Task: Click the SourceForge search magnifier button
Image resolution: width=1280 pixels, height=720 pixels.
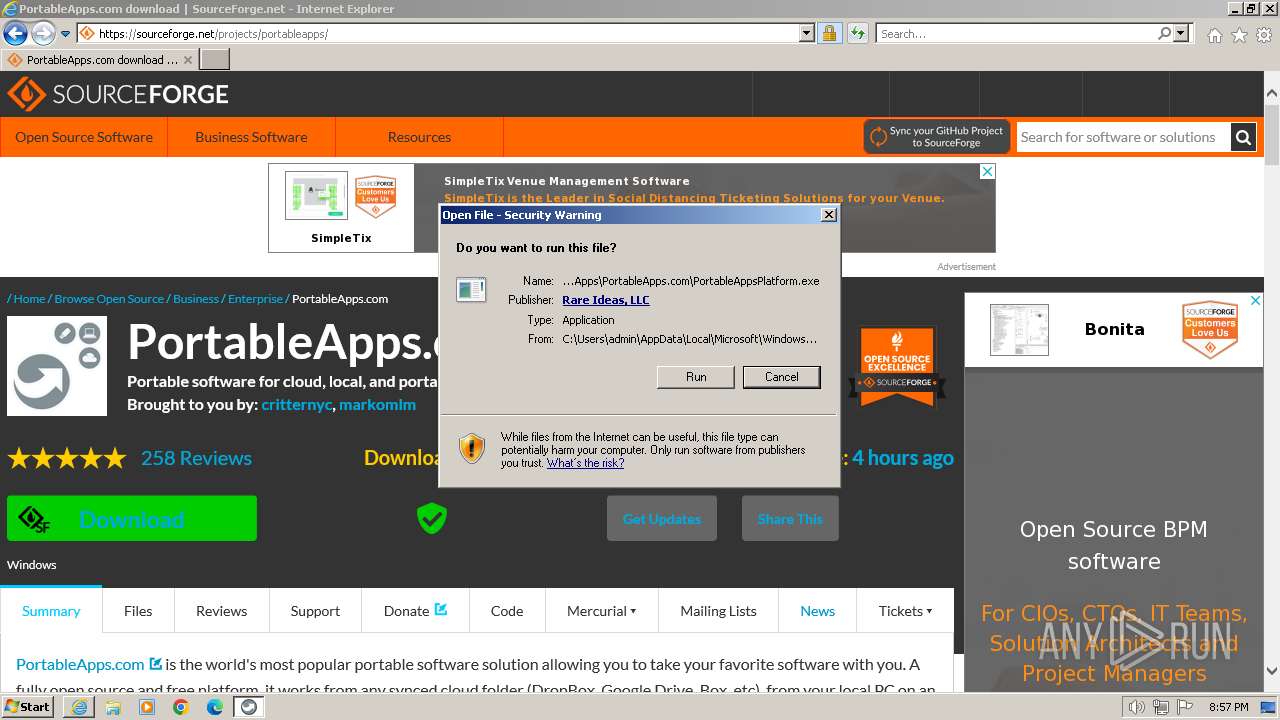Action: pos(1243,137)
